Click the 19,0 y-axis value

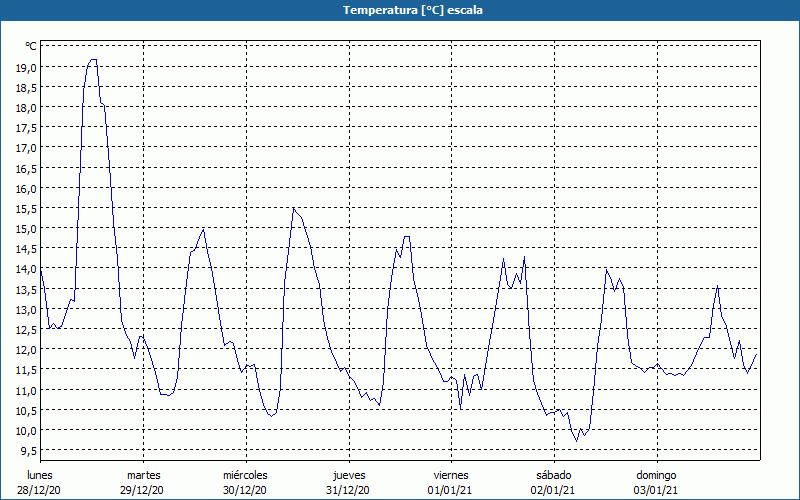pos(27,67)
